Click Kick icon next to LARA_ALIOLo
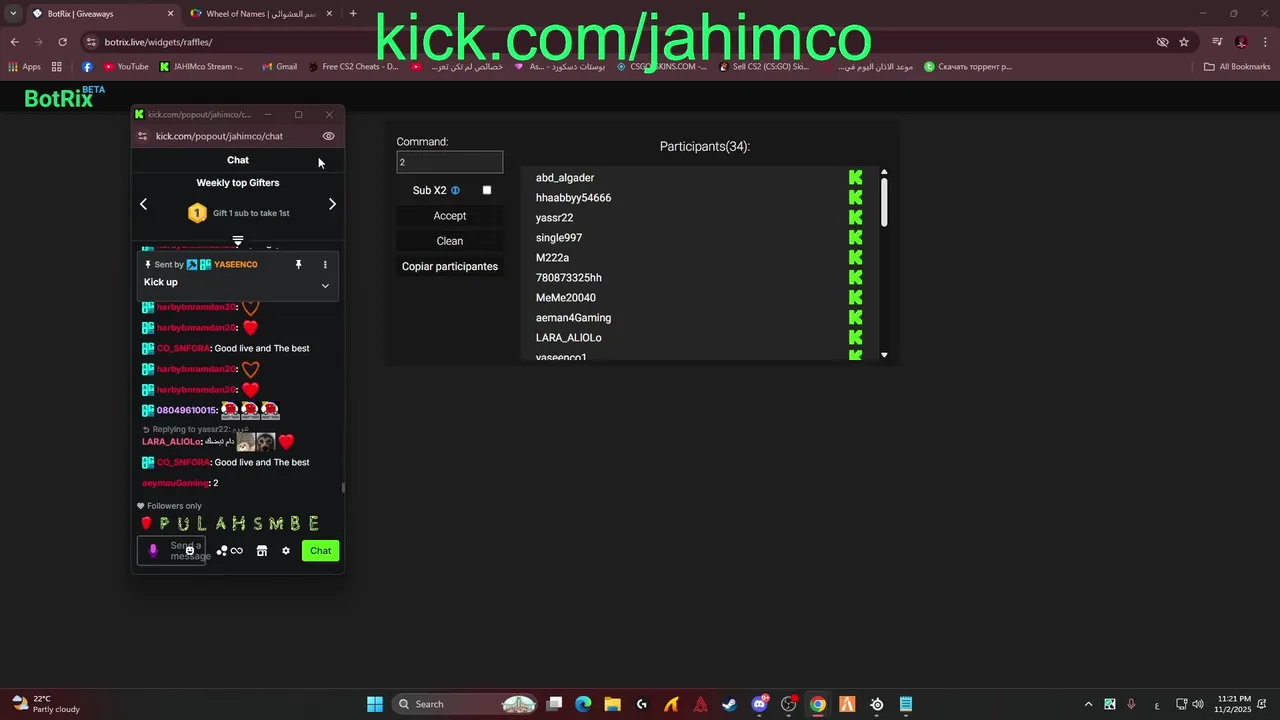1280x720 pixels. [855, 338]
